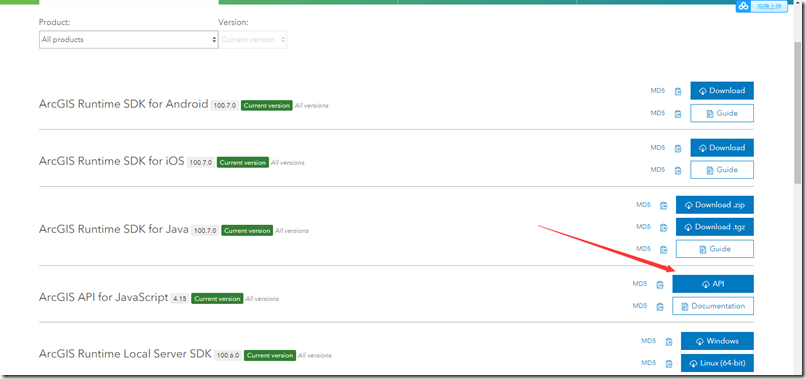The width and height of the screenshot is (806, 379).
Task: Download the ArcGIS API for JavaScript API
Action: (x=713, y=284)
